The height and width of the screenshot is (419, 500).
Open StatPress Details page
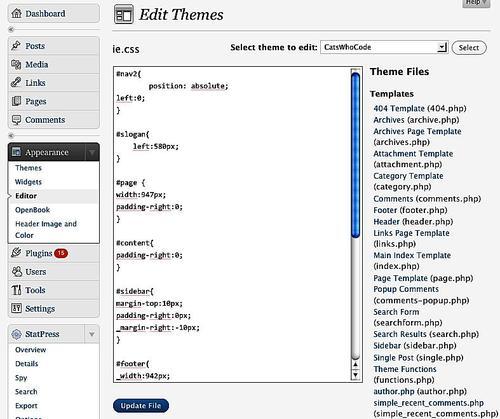(x=26, y=364)
